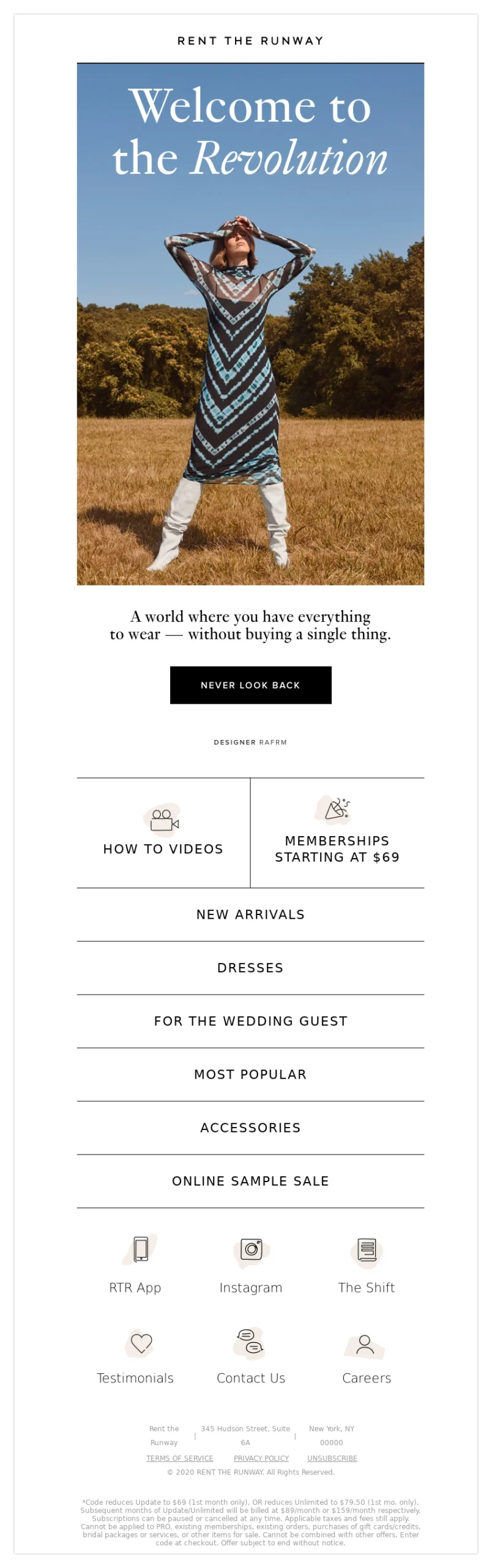Open the ACCESSORIES category
492x1568 pixels.
(250, 1128)
